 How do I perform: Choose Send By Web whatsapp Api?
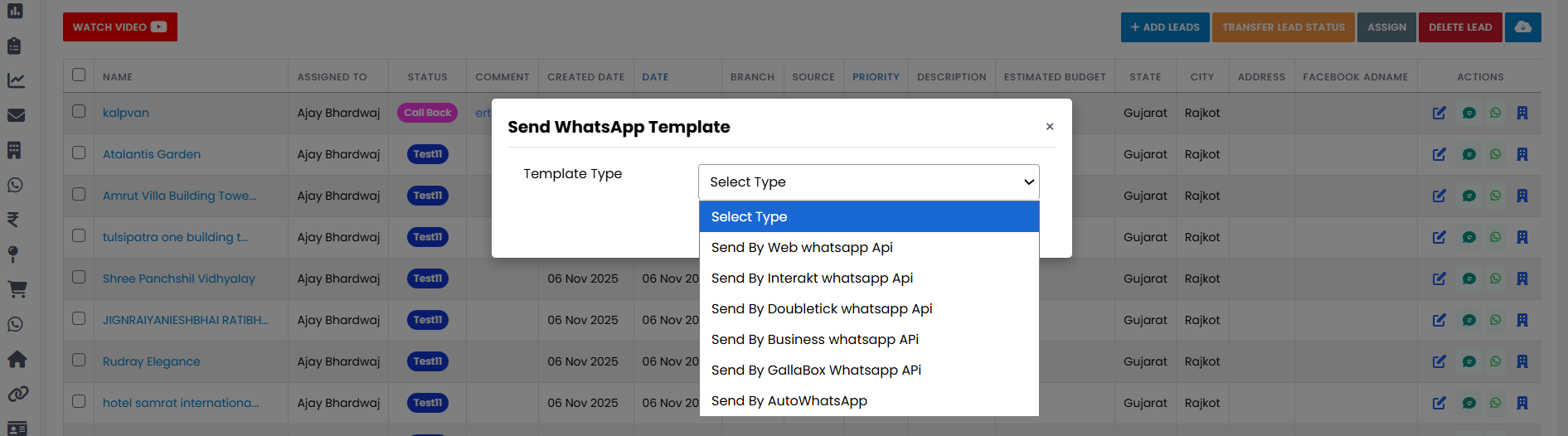(869, 247)
